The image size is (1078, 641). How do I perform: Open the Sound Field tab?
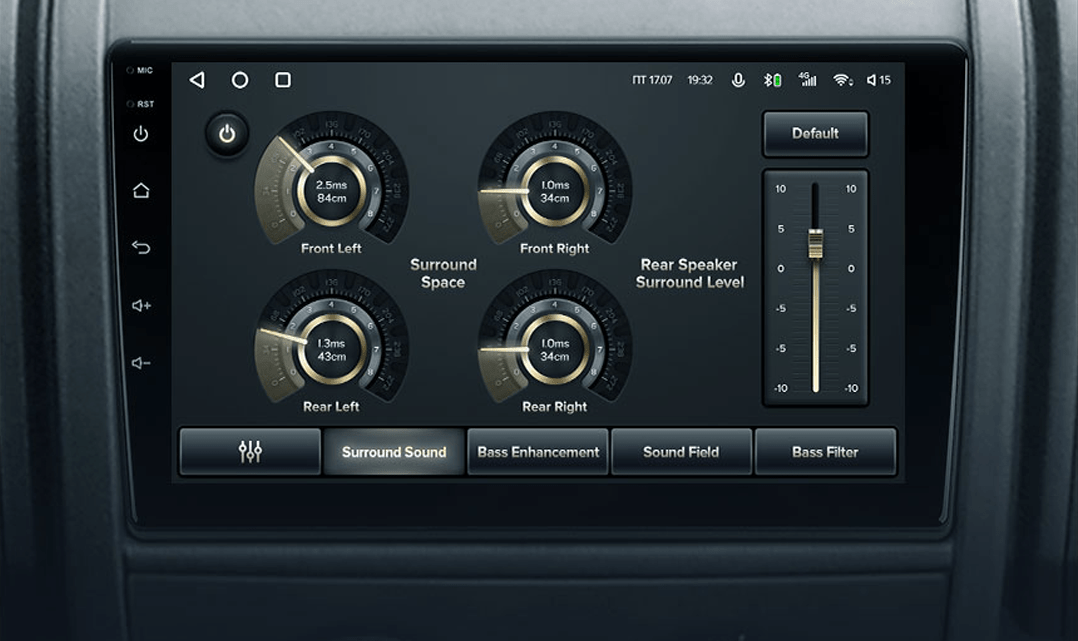pyautogui.click(x=681, y=452)
